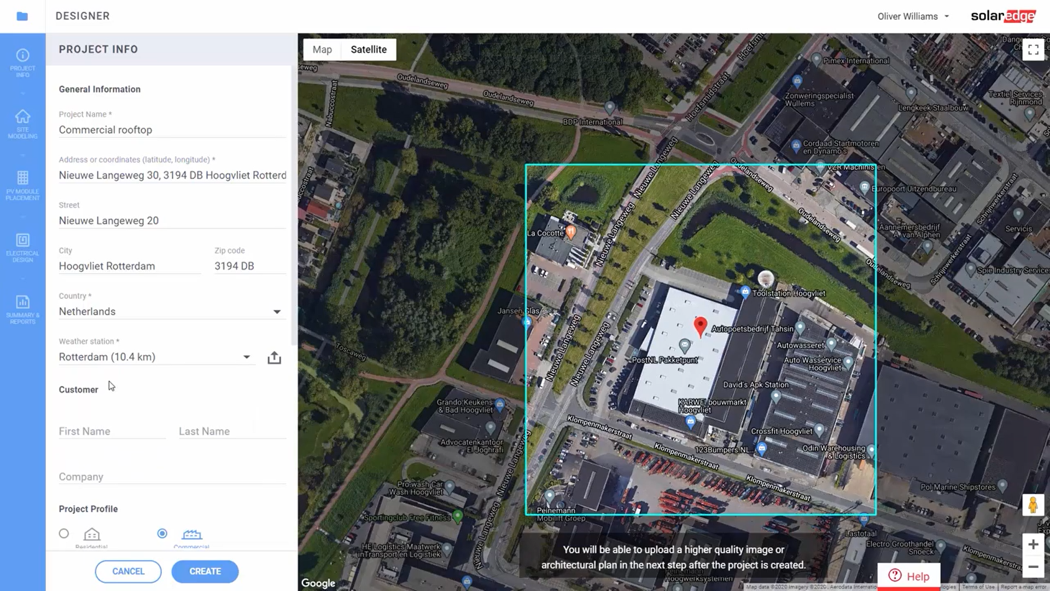Toggle fullscreen map view
1050x591 pixels.
[1033, 49]
